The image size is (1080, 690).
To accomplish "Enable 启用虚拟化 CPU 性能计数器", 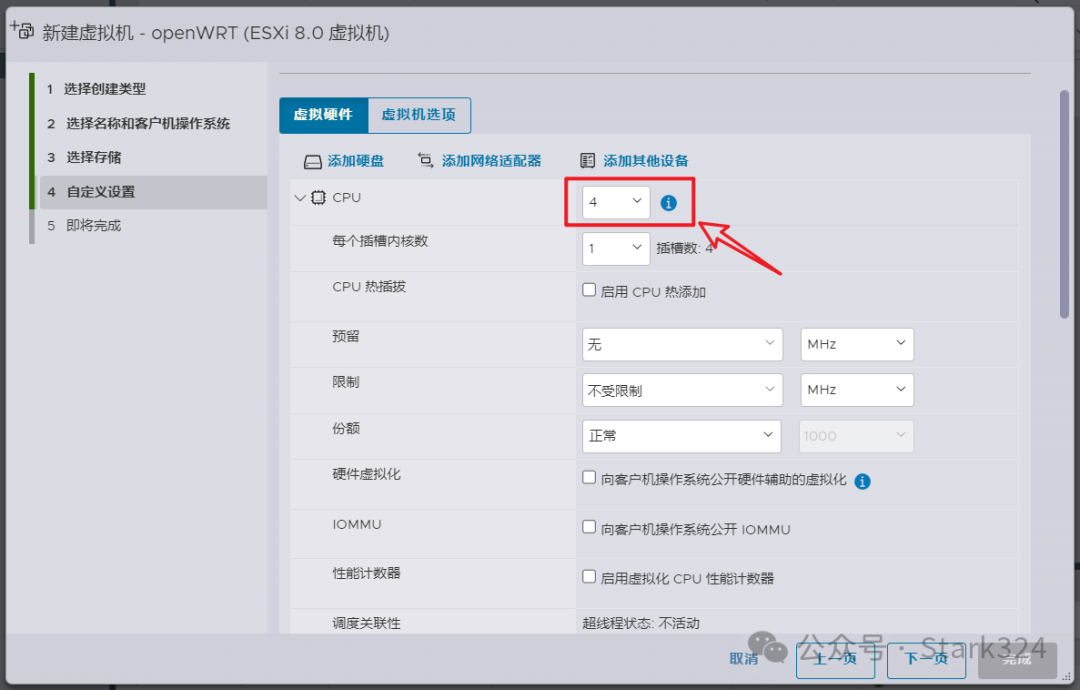I will click(589, 578).
